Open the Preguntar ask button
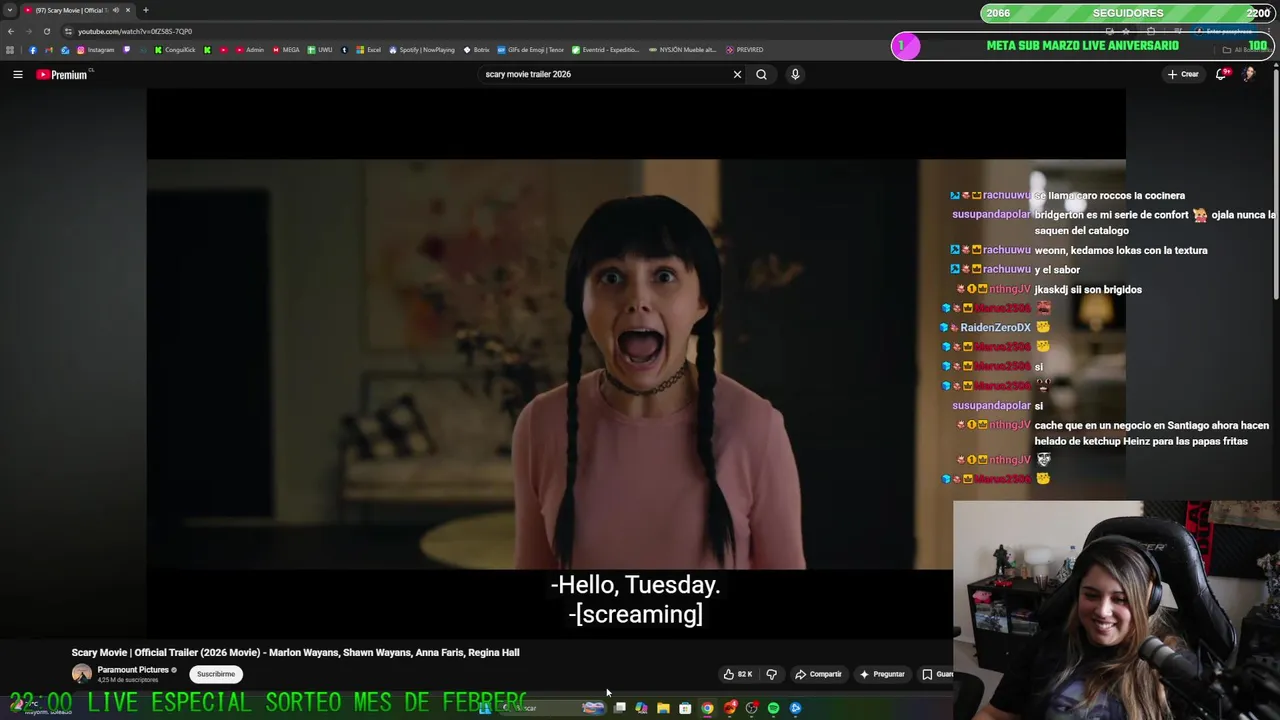 882,674
